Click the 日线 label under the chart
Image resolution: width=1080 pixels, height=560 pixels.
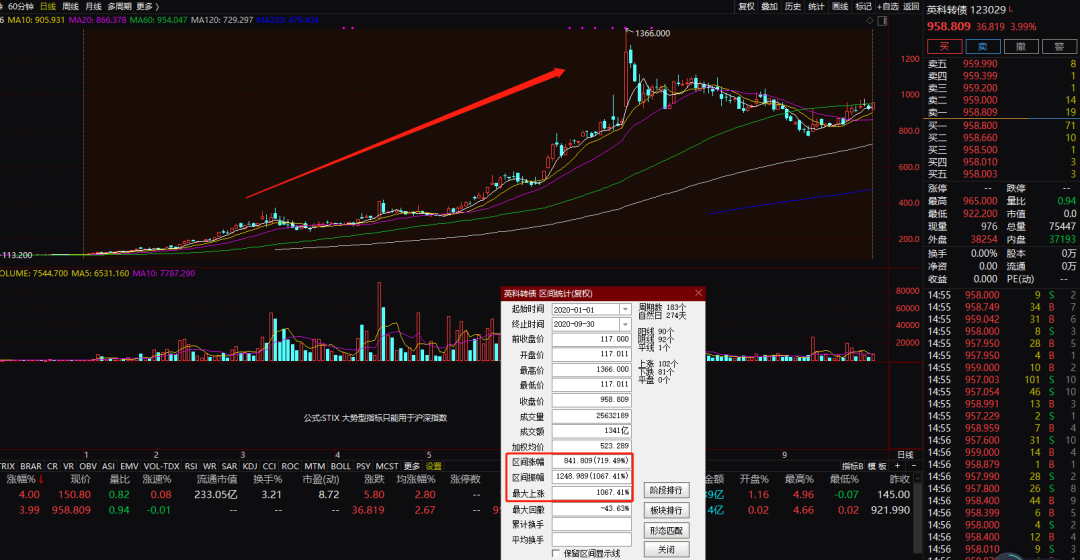pyautogui.click(x=905, y=455)
